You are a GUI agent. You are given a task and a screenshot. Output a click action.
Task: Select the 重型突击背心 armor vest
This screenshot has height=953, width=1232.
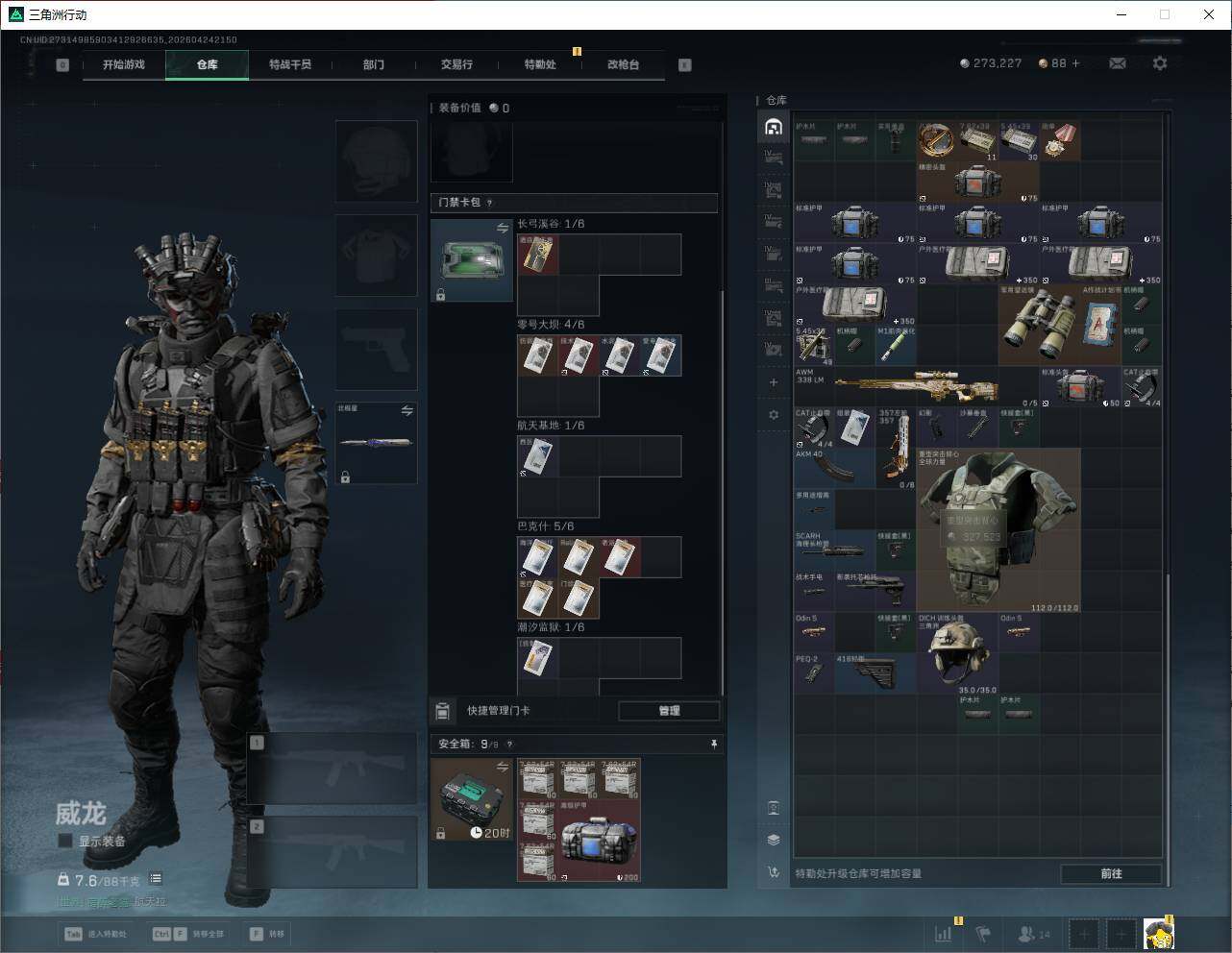pos(998,530)
